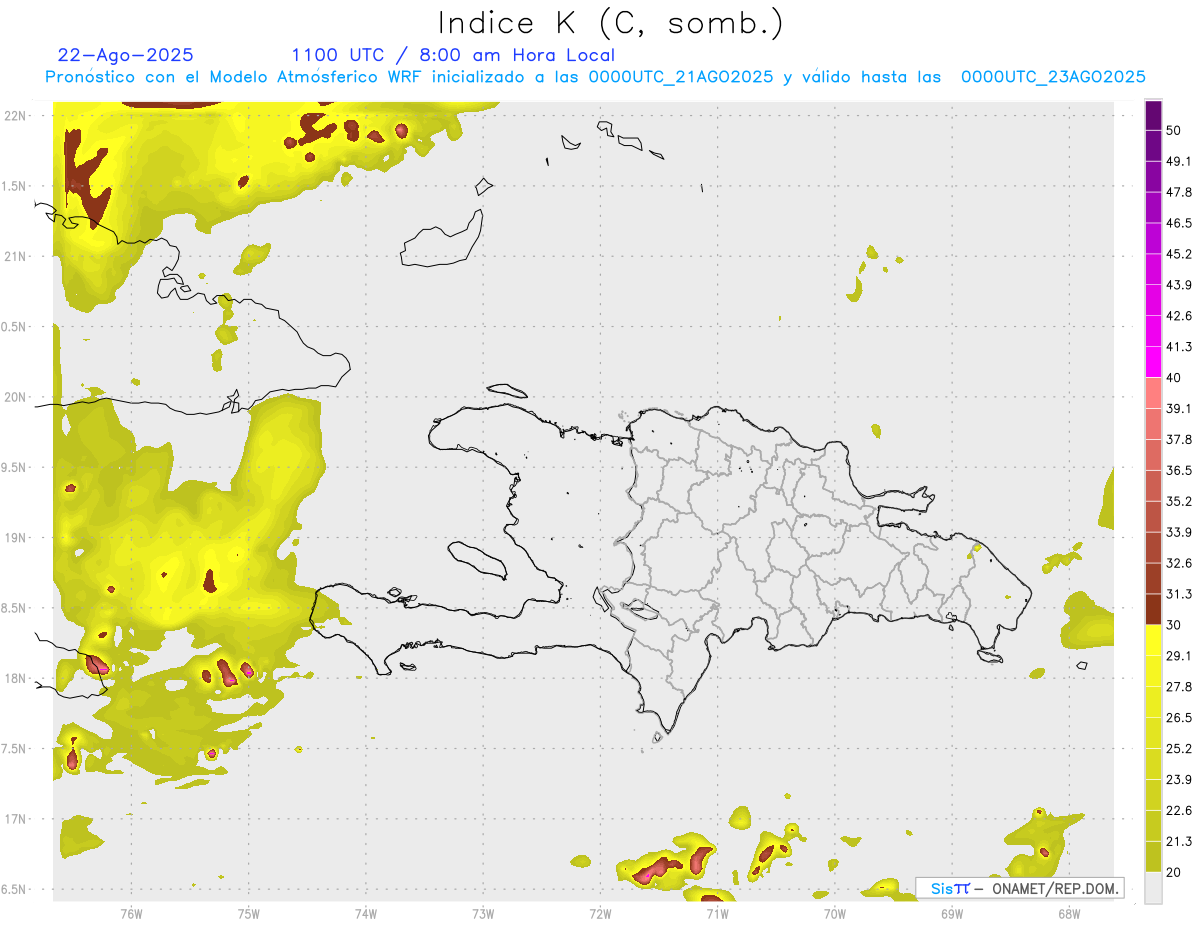
Task: Click the '43.9' legend value
Action: coord(1179,285)
